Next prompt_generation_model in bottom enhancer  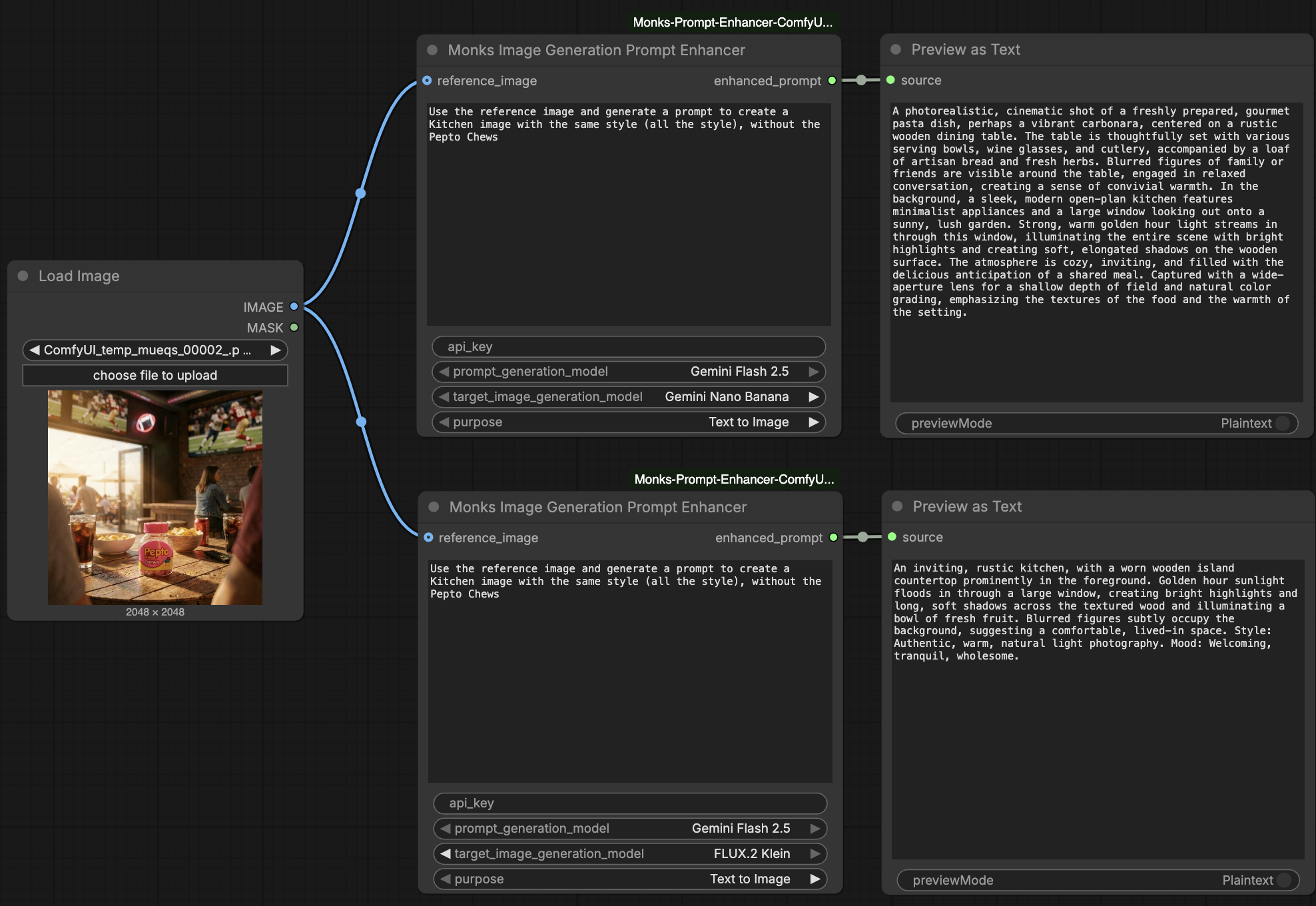(x=815, y=829)
